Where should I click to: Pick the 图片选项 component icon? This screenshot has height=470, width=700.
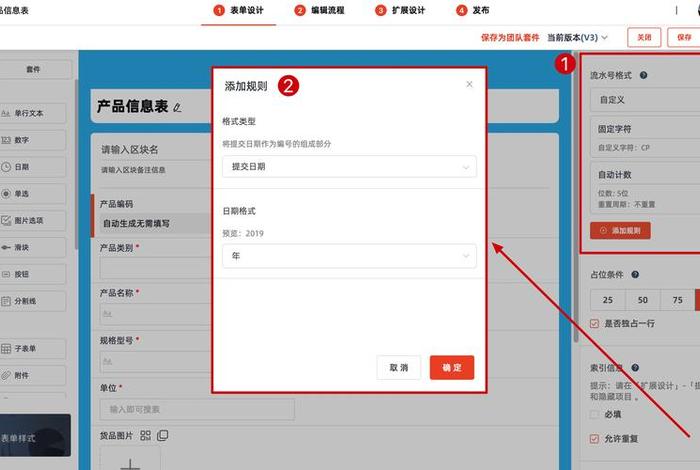(6, 220)
